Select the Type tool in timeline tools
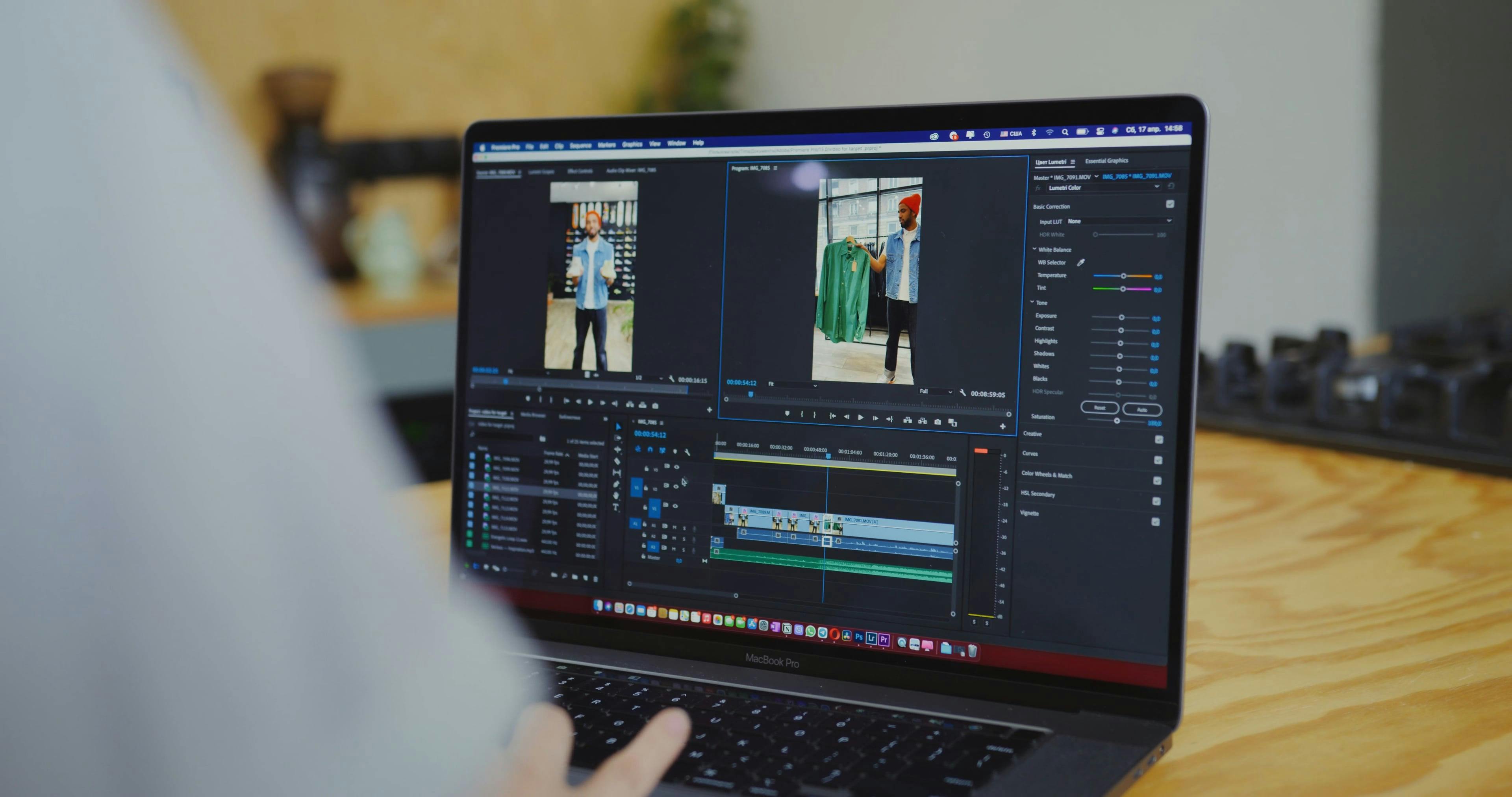This screenshot has height=797, width=1512. point(616,507)
